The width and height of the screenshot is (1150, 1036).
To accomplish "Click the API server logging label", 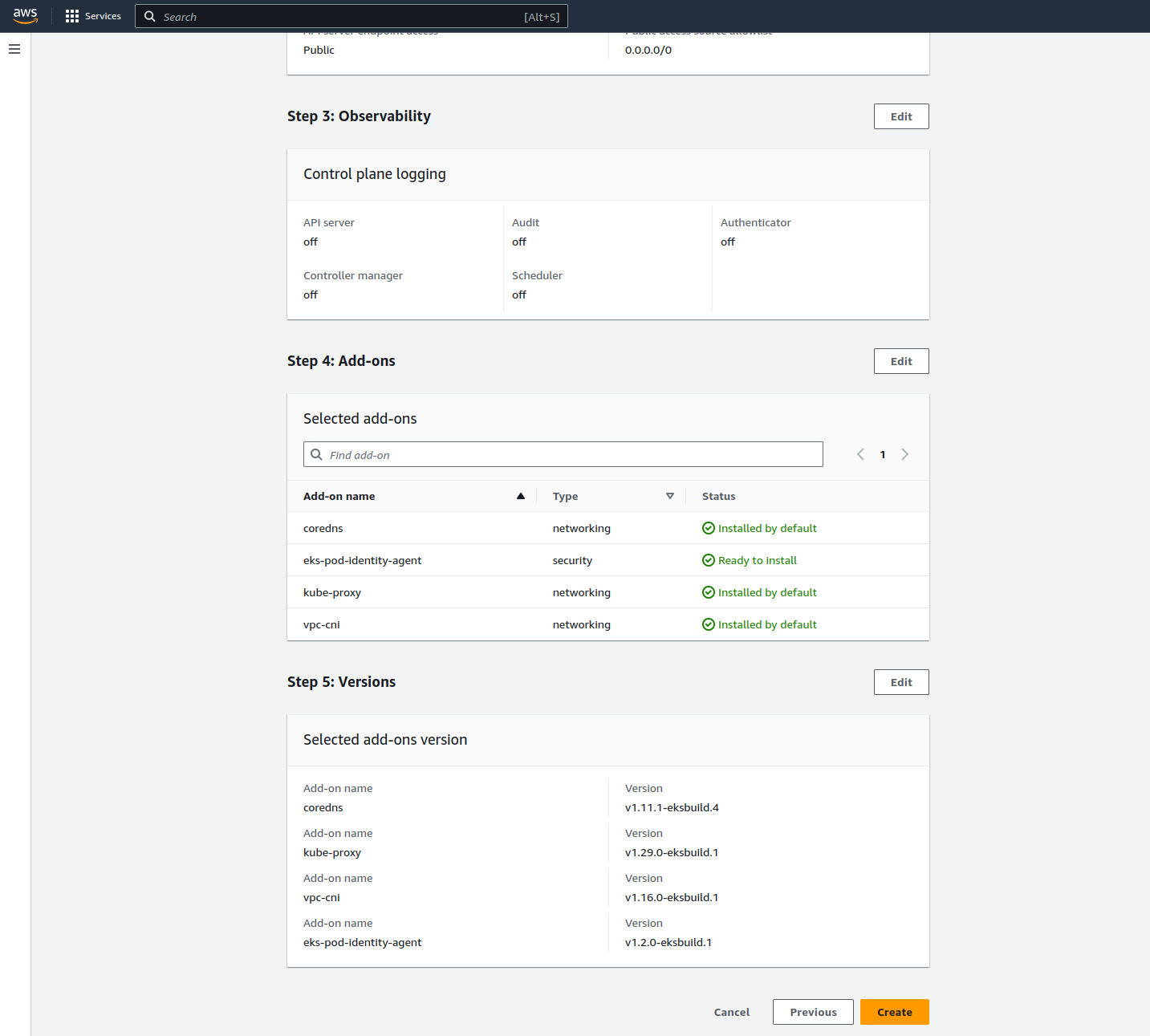I will tap(329, 222).
